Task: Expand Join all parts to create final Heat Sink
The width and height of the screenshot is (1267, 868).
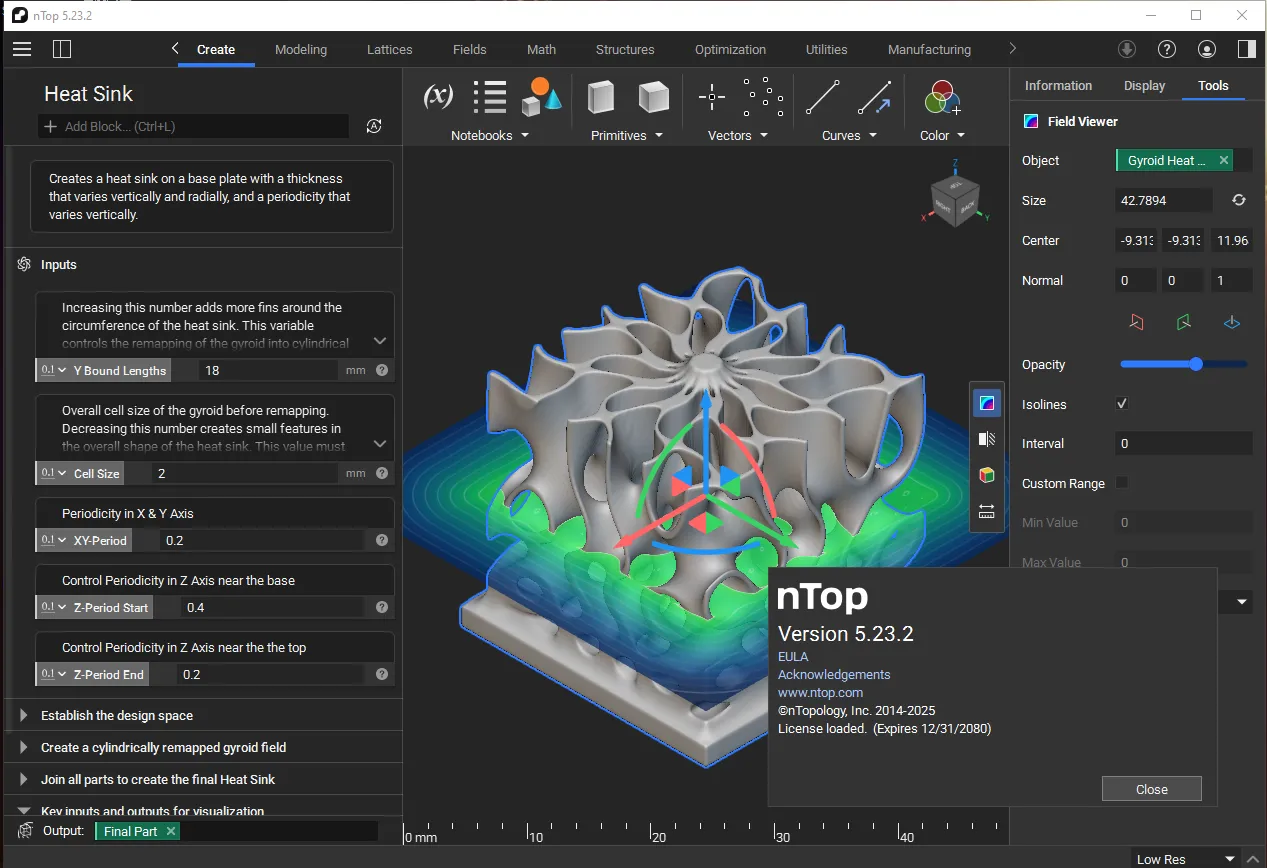Action: click(24, 779)
